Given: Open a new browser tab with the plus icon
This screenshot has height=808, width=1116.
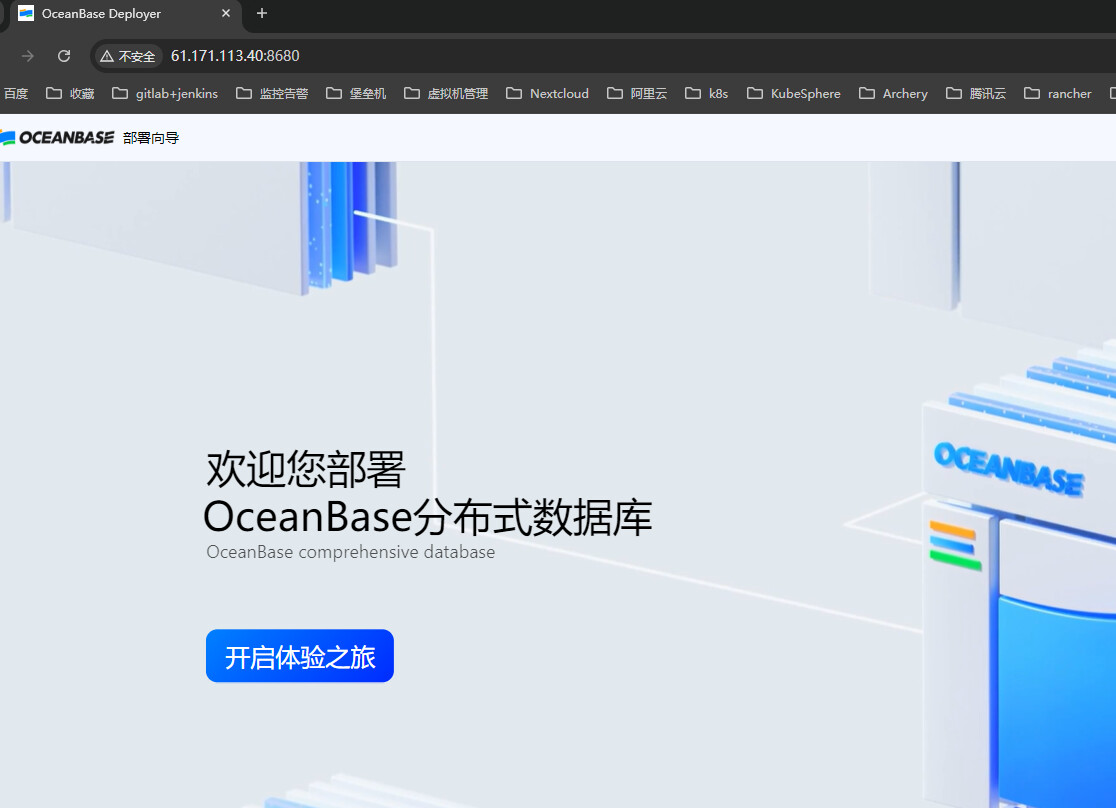Looking at the screenshot, I should tap(262, 14).
